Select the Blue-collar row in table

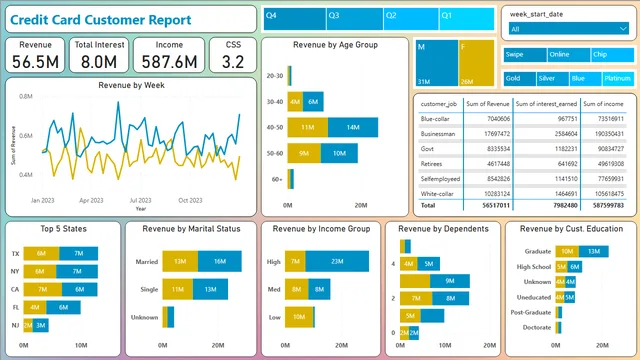[522, 119]
